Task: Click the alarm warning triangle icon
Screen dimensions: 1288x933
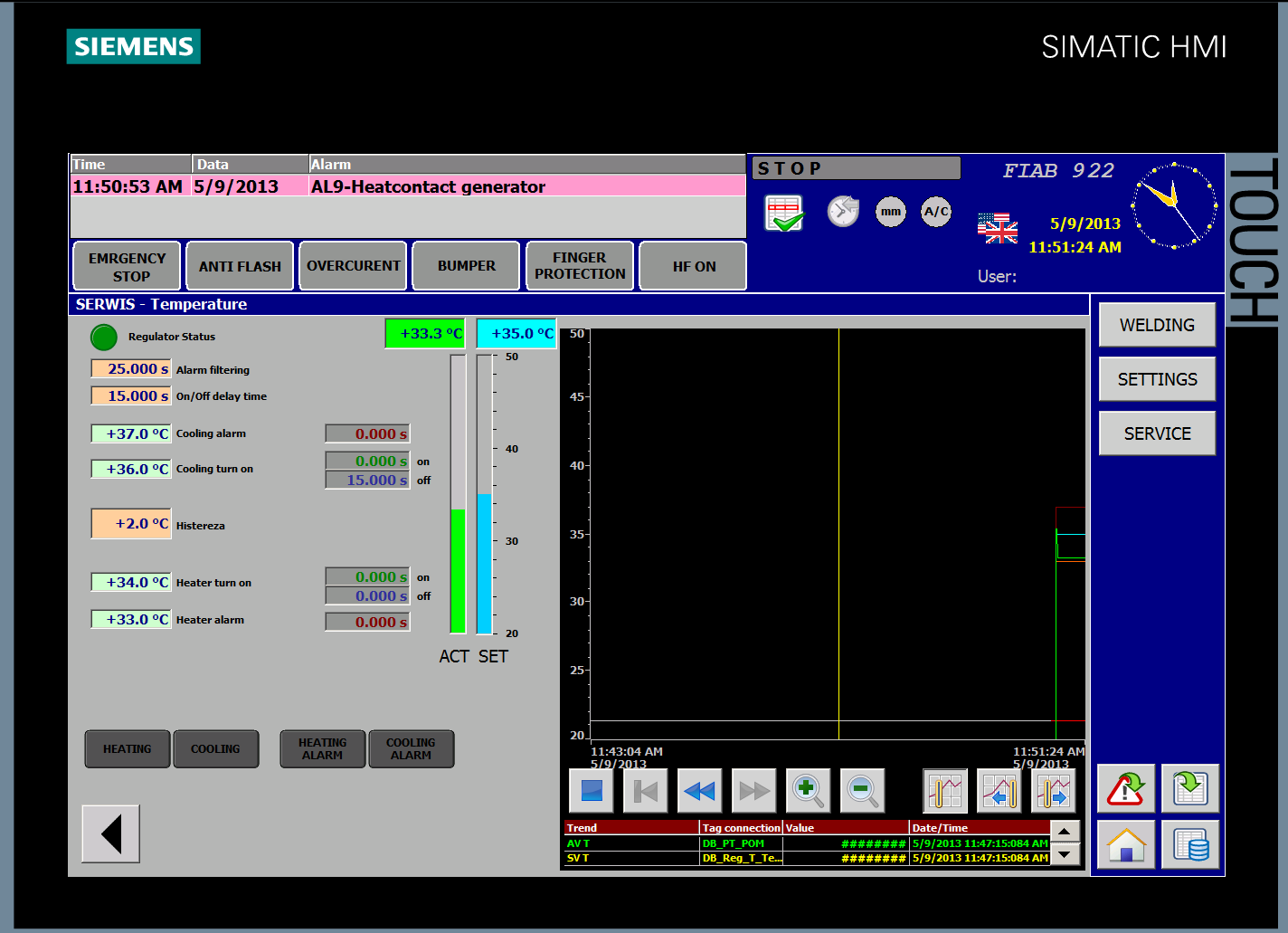Action: [1126, 789]
